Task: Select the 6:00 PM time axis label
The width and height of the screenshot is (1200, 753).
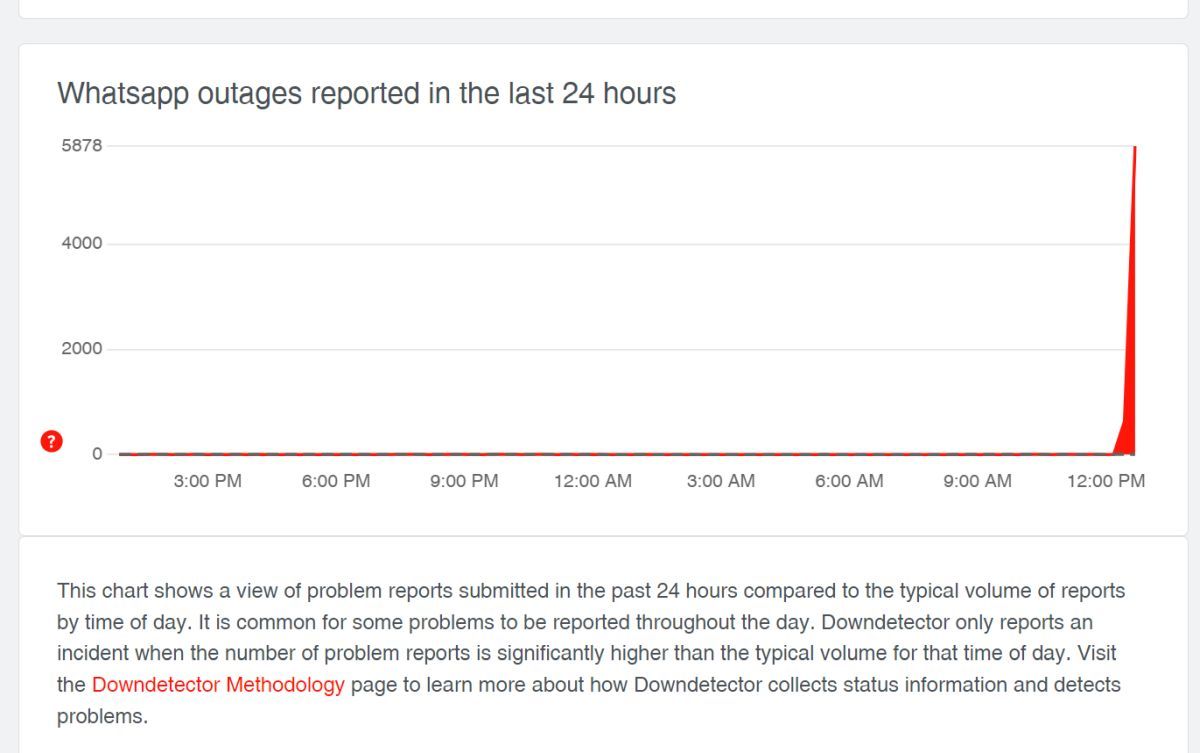Action: click(336, 481)
